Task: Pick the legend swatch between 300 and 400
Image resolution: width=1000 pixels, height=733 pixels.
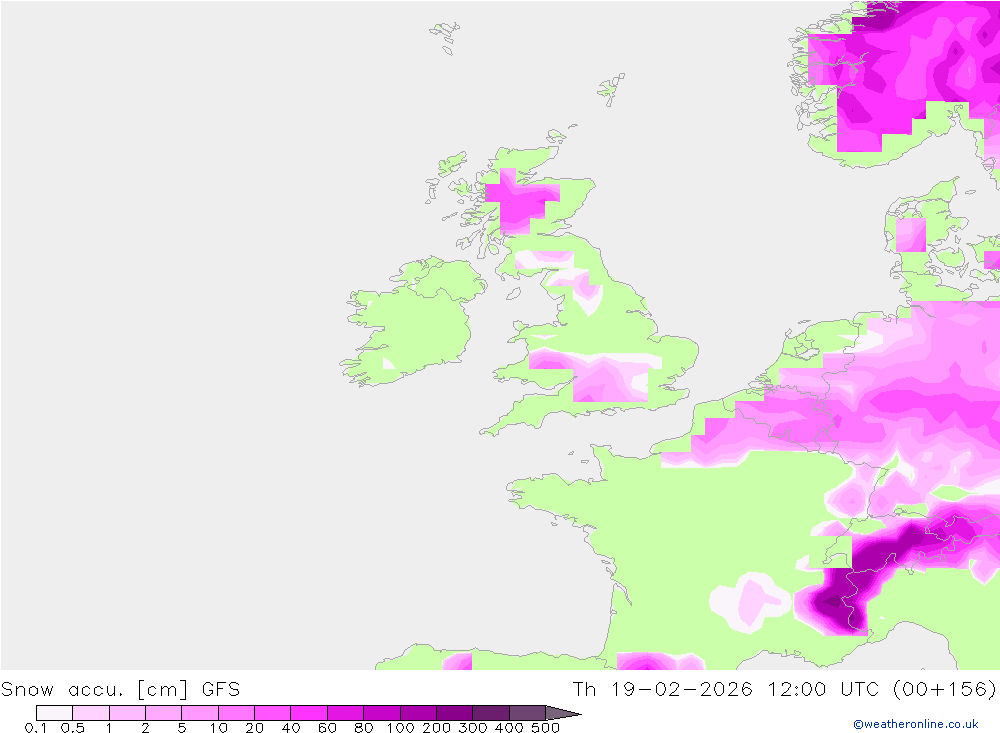Action: (x=490, y=713)
